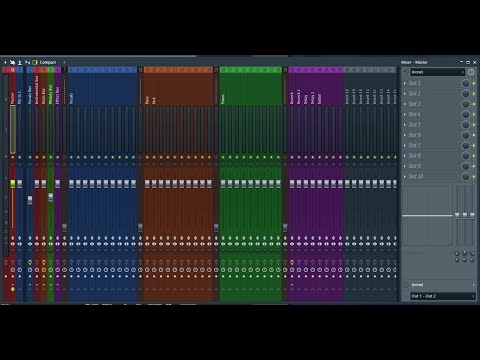Mute the Bass track

point(147,157)
